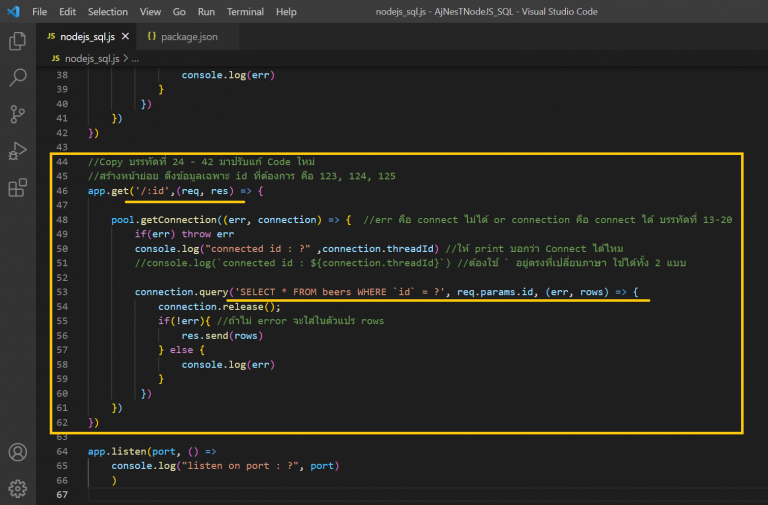The width and height of the screenshot is (768, 505).
Task: Open the Edit menu
Action: point(67,12)
